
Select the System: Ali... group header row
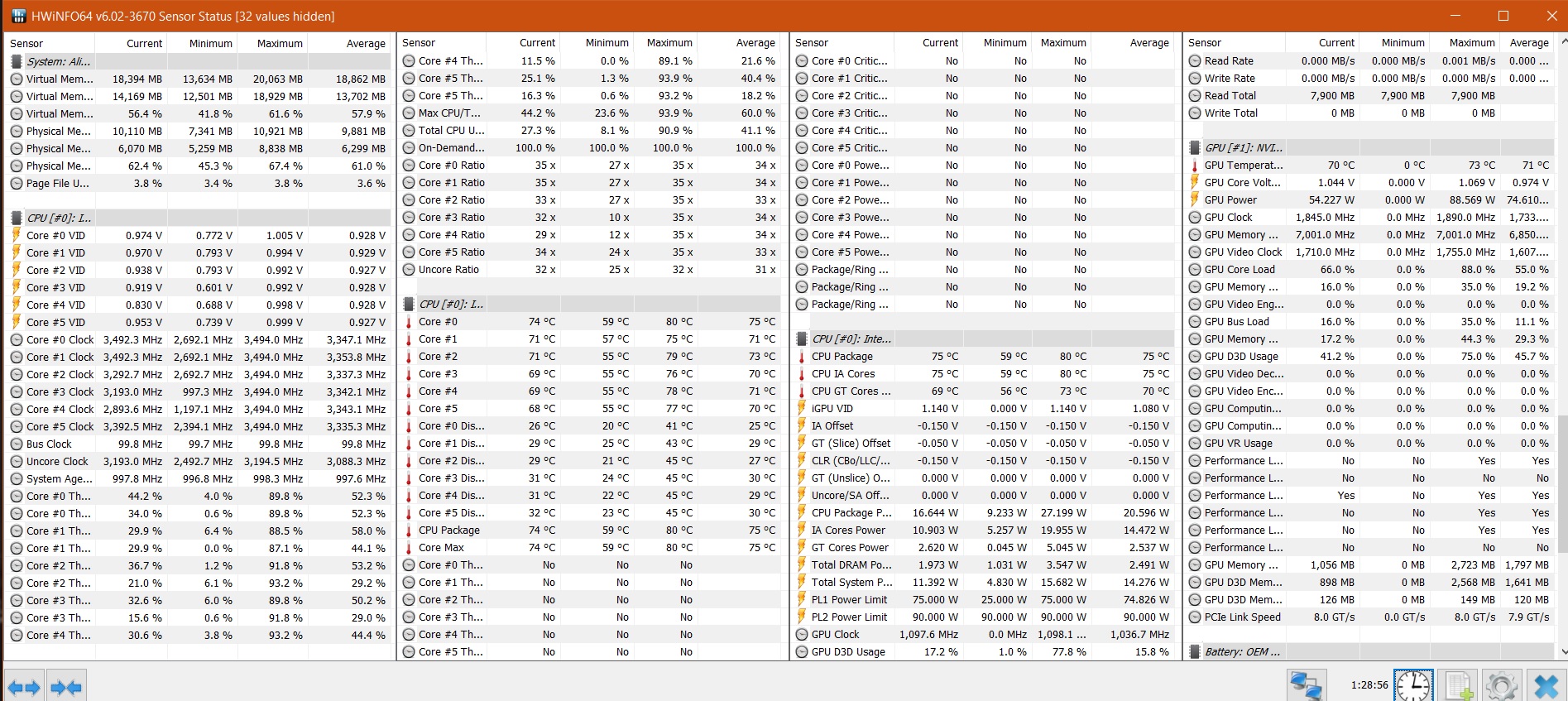(x=199, y=61)
